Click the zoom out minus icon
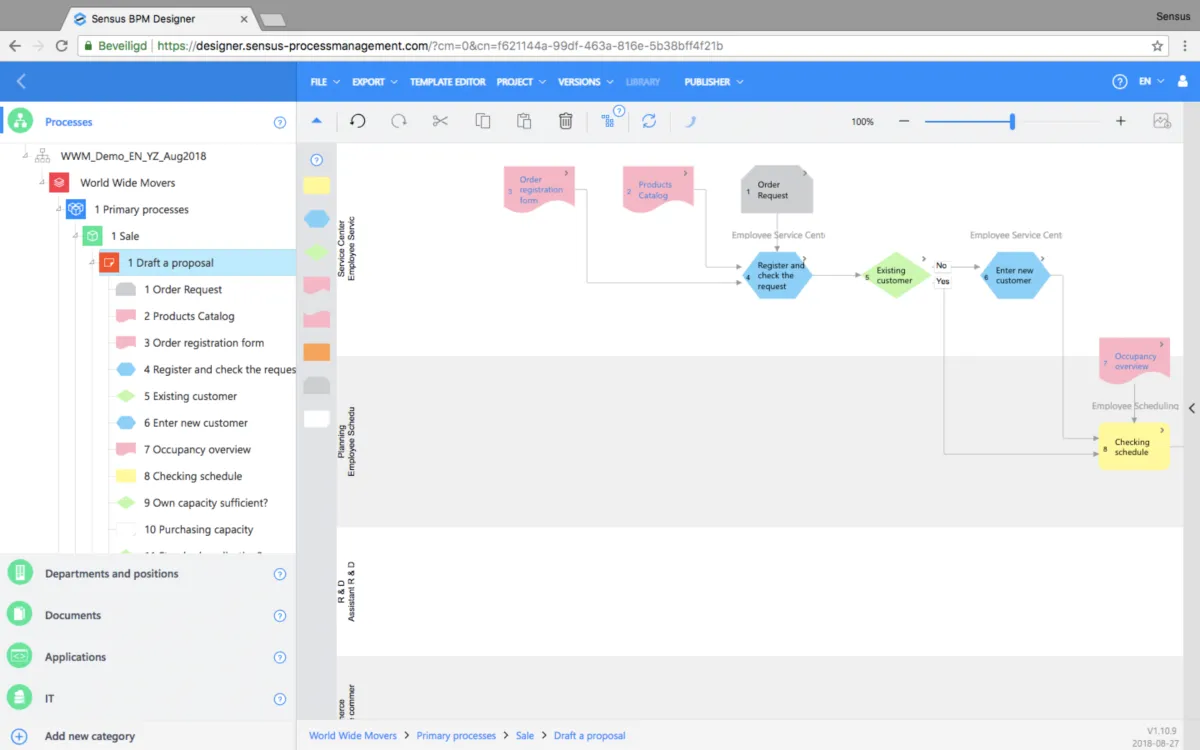The height and width of the screenshot is (750, 1200). pos(904,121)
